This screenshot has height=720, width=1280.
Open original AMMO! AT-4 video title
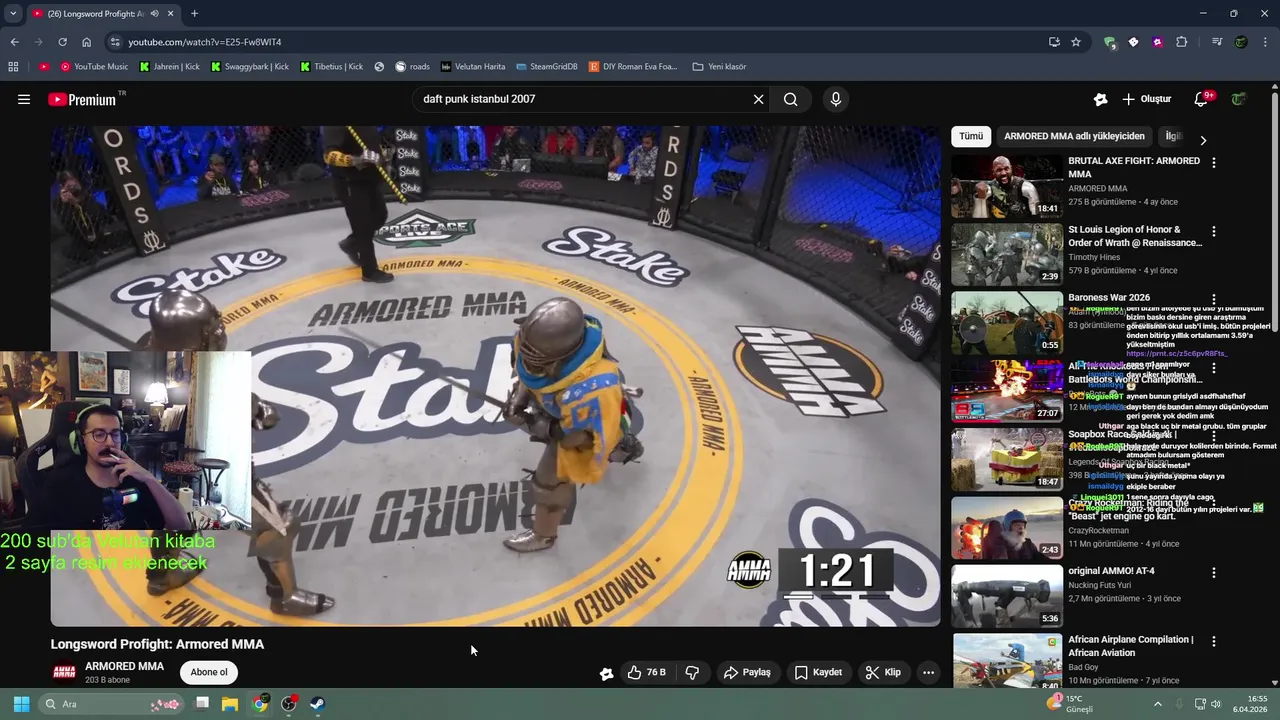[x=1111, y=571]
